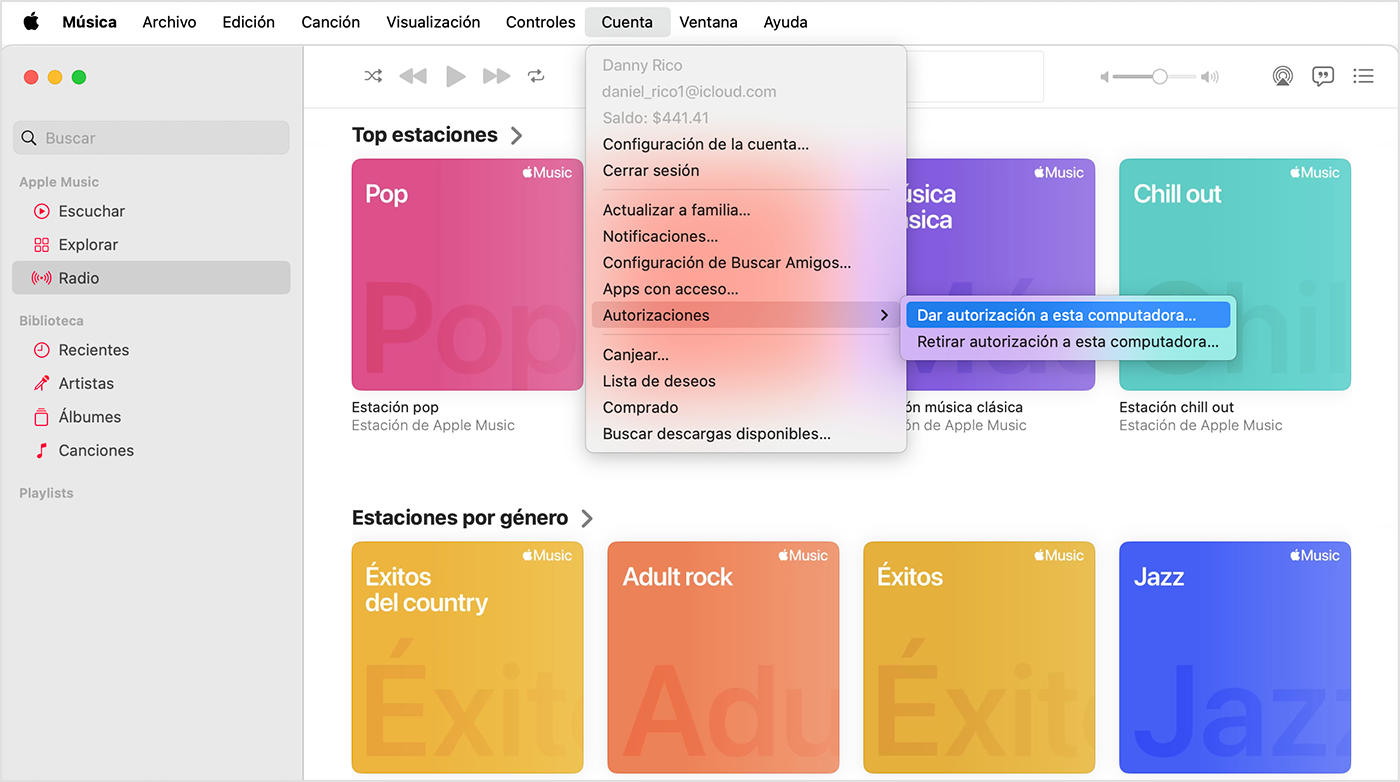This screenshot has width=1400, height=782.
Task: Click the Radio broadcast icon
Action: (41, 278)
